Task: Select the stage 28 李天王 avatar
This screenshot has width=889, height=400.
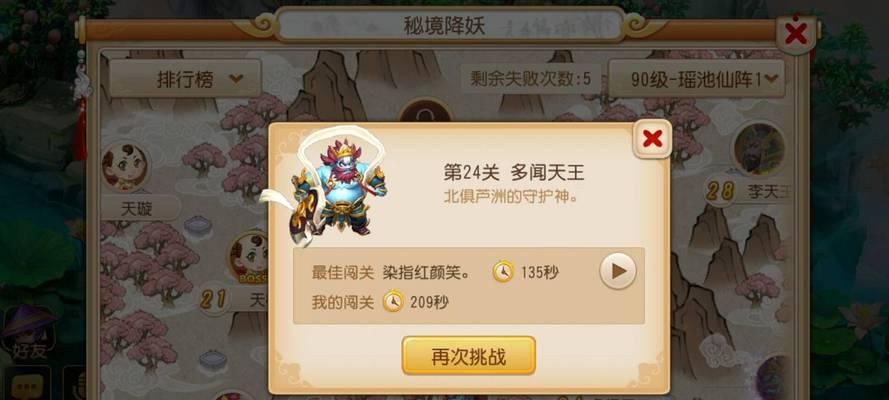Action: click(759, 148)
